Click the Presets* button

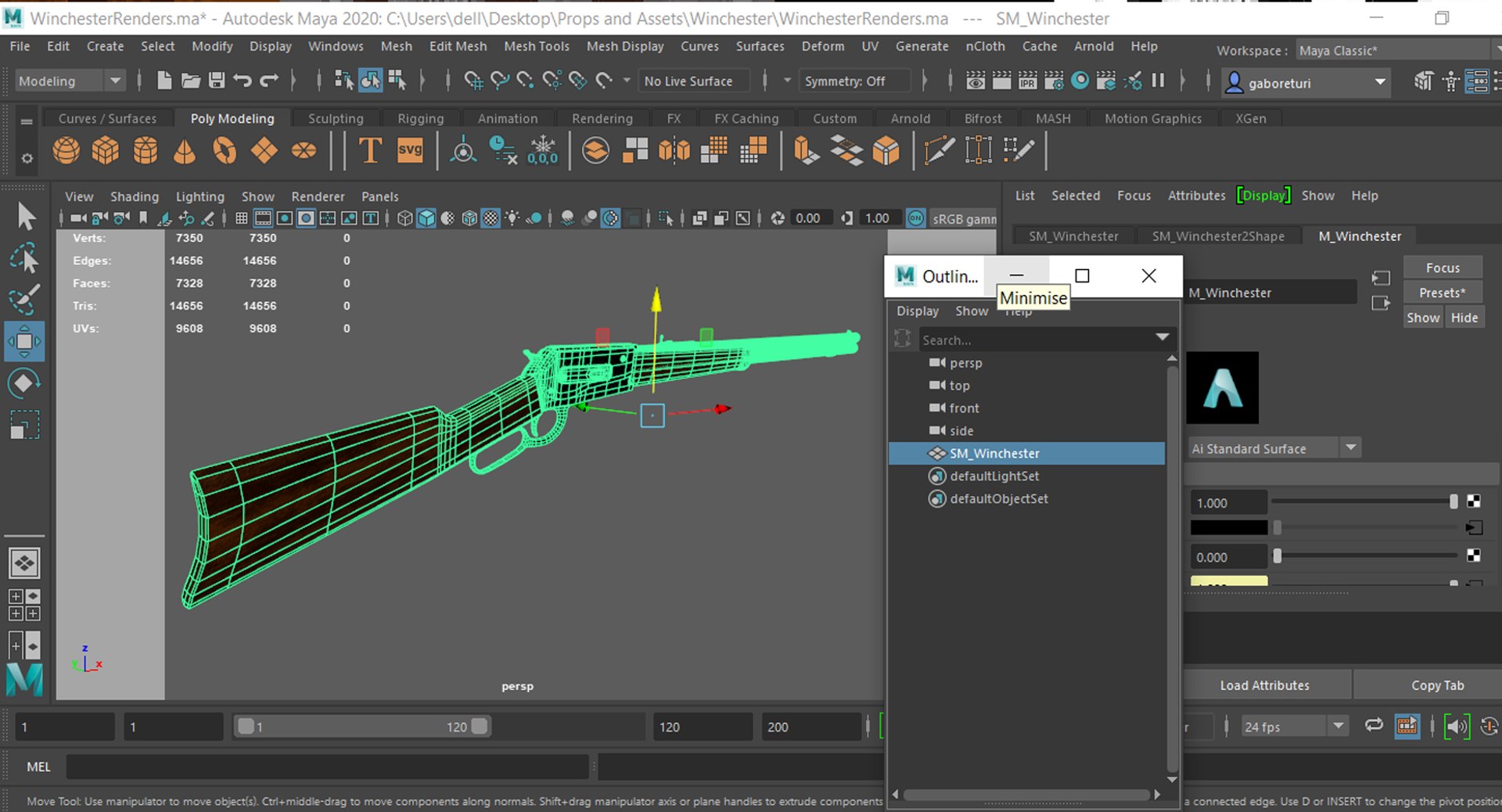click(1443, 293)
